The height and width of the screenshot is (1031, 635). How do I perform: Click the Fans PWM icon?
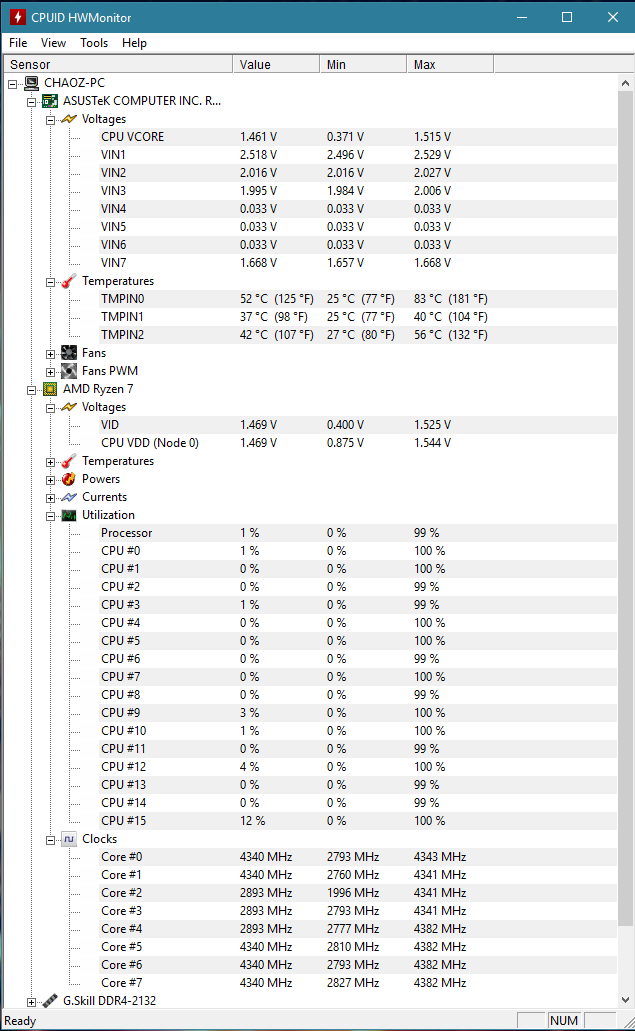69,371
